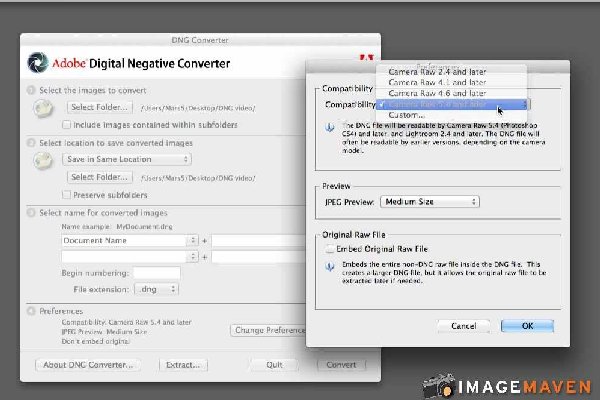
Task: Confirm Preferences with OK
Action: tap(527, 326)
